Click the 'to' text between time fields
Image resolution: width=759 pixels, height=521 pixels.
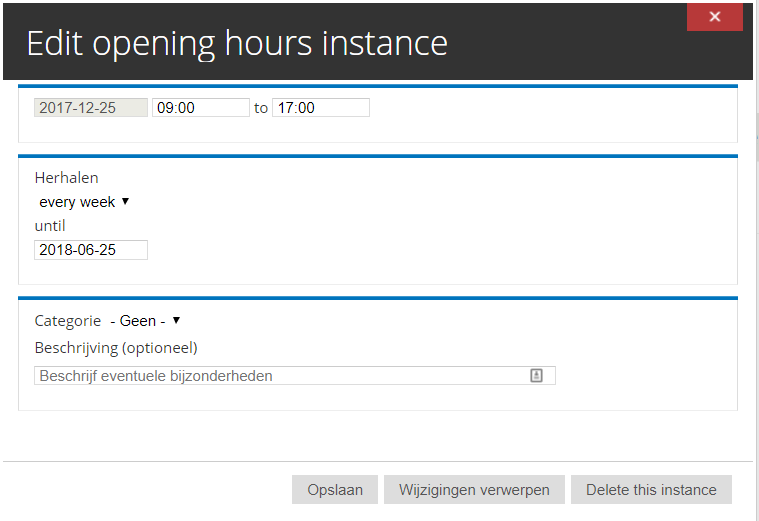(x=261, y=108)
